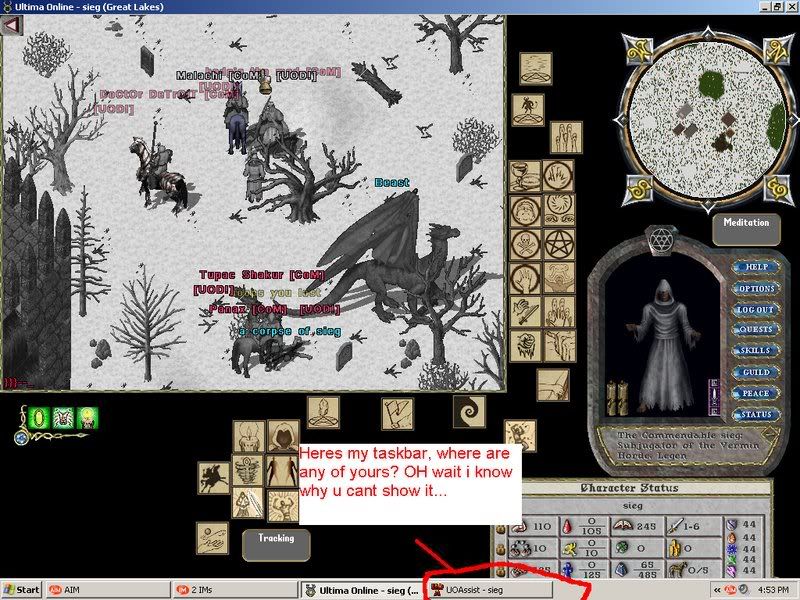800x600 pixels.
Task: Select the flag ability icon
Action: (397, 414)
